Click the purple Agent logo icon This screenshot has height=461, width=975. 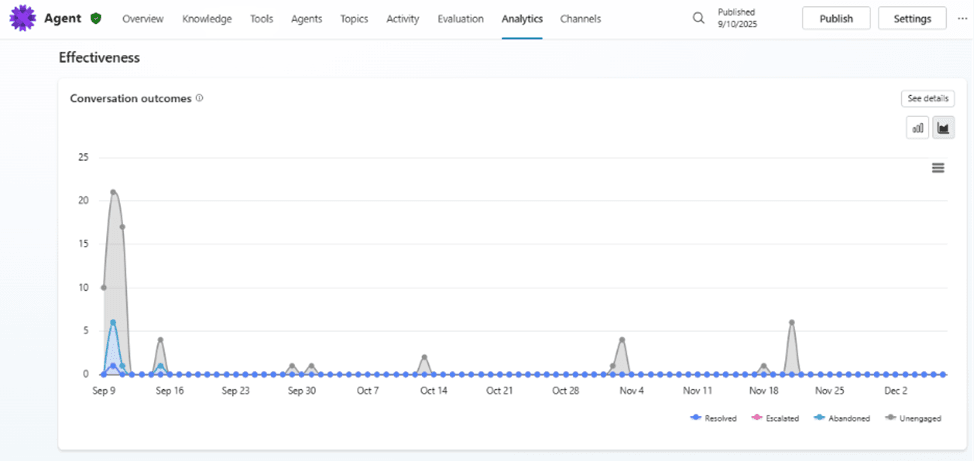pos(24,19)
